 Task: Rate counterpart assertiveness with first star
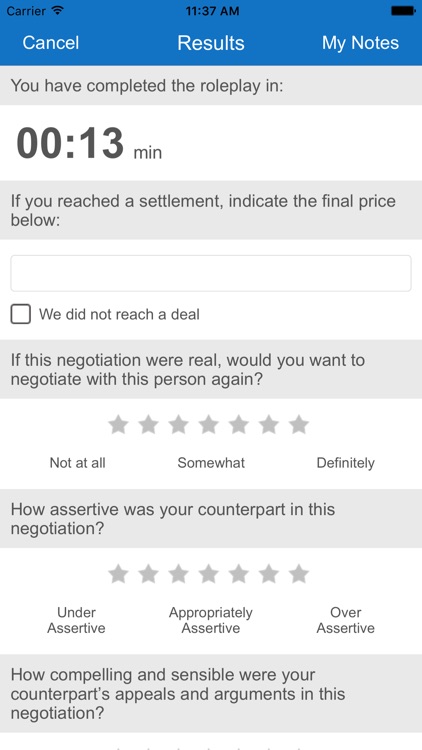tap(118, 574)
